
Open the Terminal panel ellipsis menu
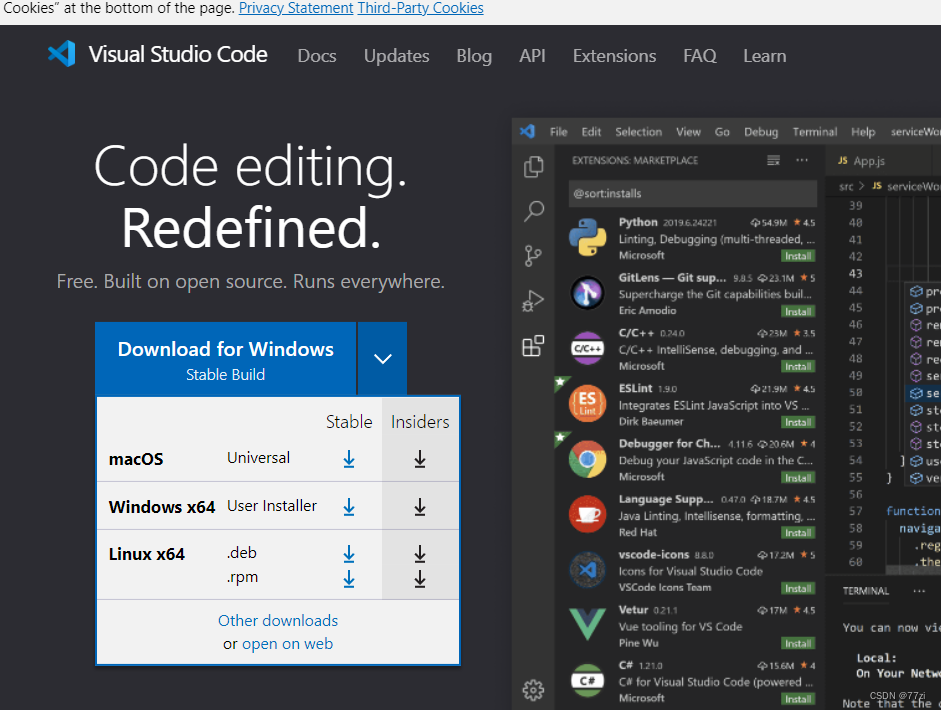919,591
